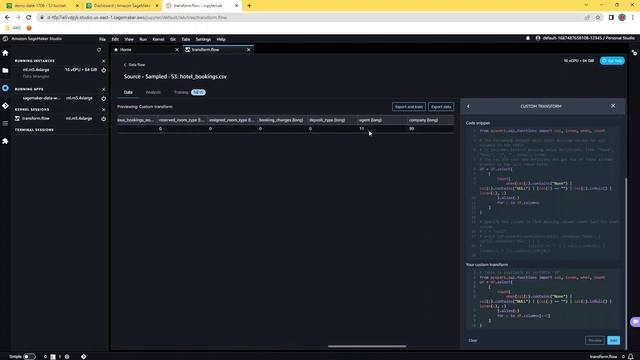640x360 pixels.
Task: Open a new browser tab
Action: (x=249, y=6)
